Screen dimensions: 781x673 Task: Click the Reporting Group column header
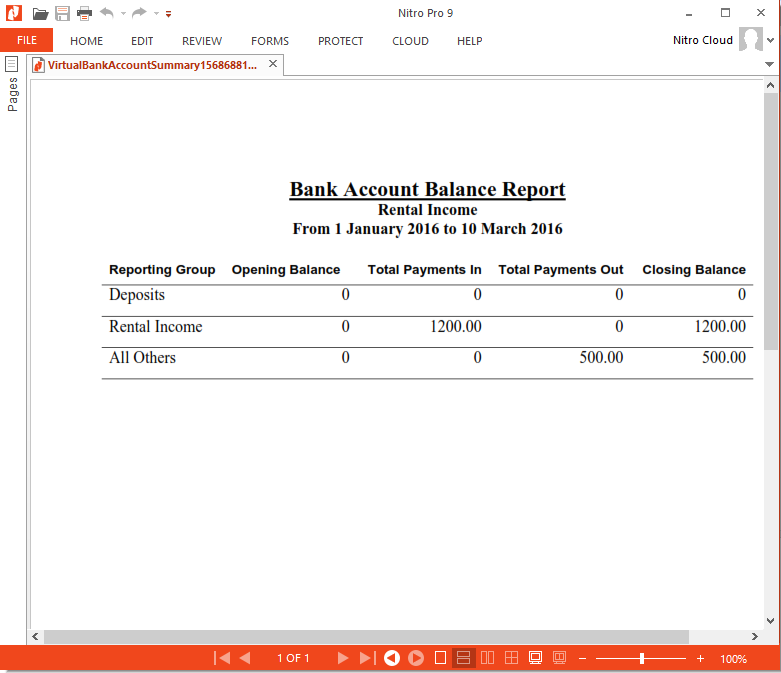tap(162, 269)
